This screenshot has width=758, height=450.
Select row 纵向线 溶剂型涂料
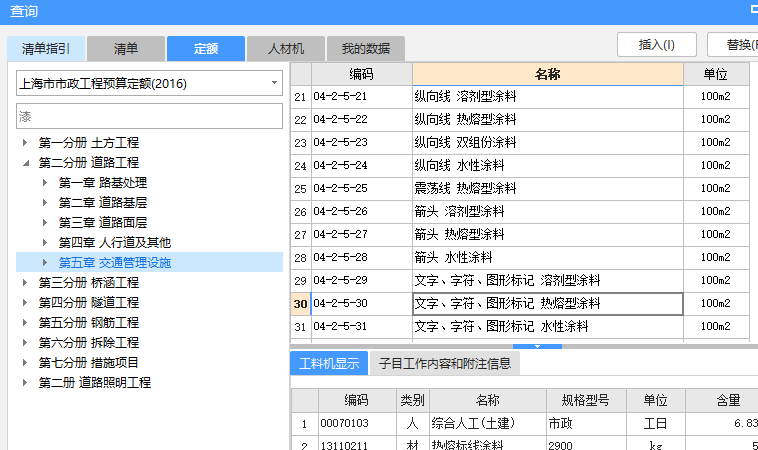coord(548,97)
